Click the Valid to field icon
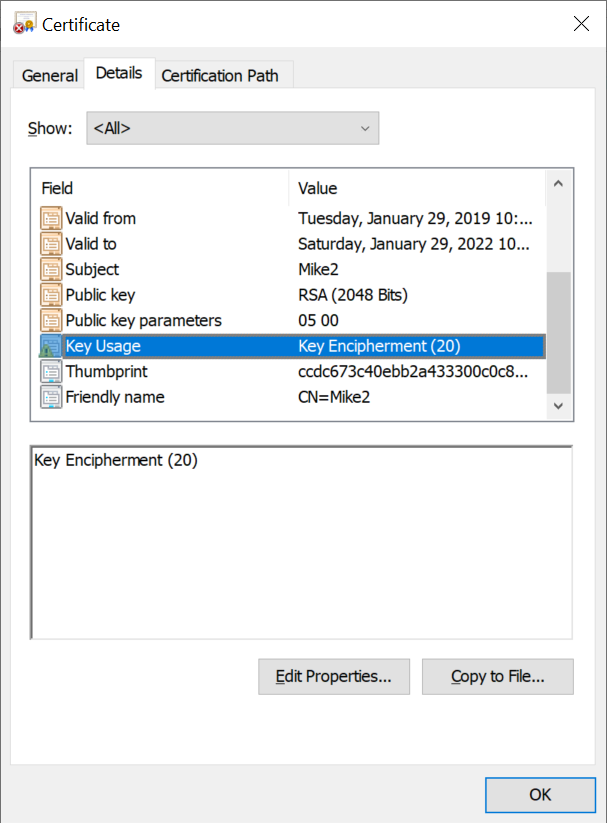 pos(51,244)
